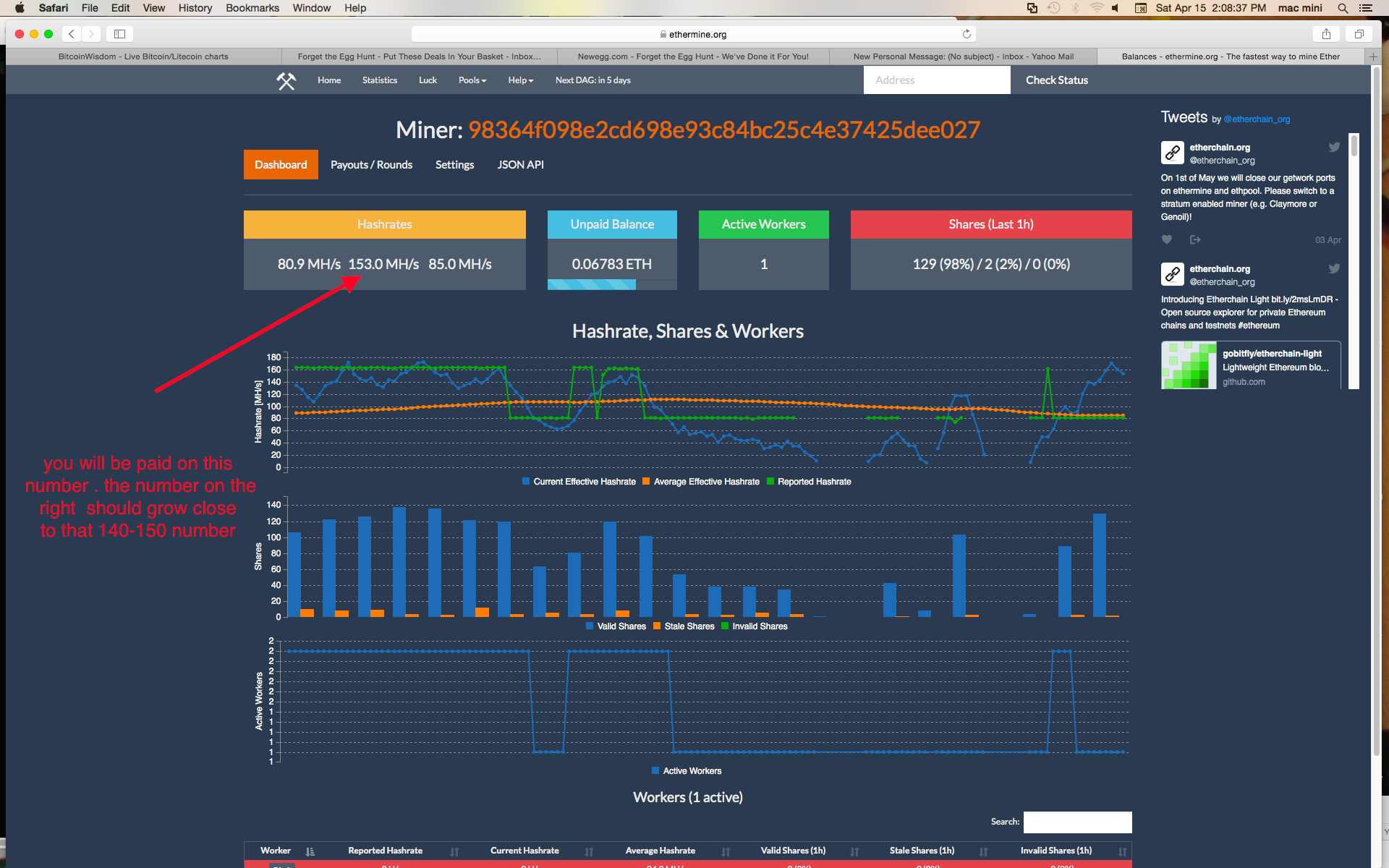The image size is (1389, 868).
Task: Open Statistics page link
Action: point(380,80)
